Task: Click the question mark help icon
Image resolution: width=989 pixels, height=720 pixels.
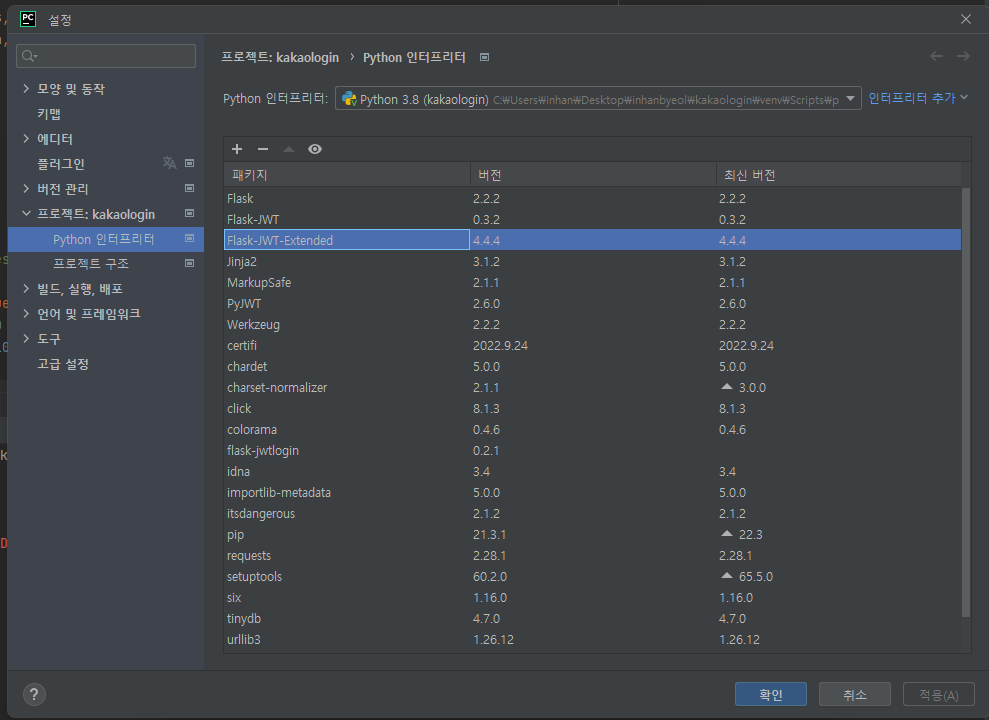Action: tap(34, 695)
